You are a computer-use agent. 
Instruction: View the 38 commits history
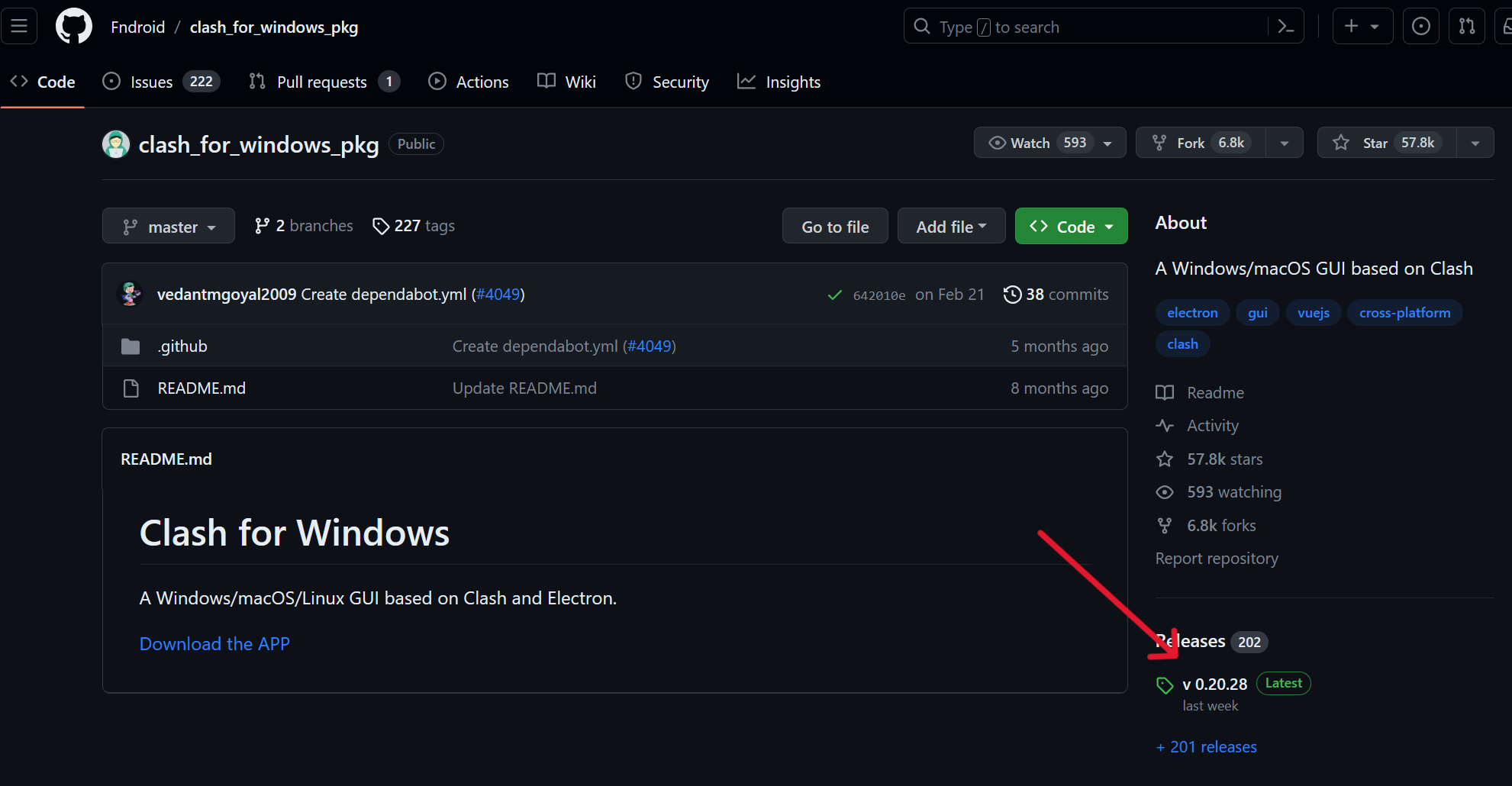coord(1056,295)
